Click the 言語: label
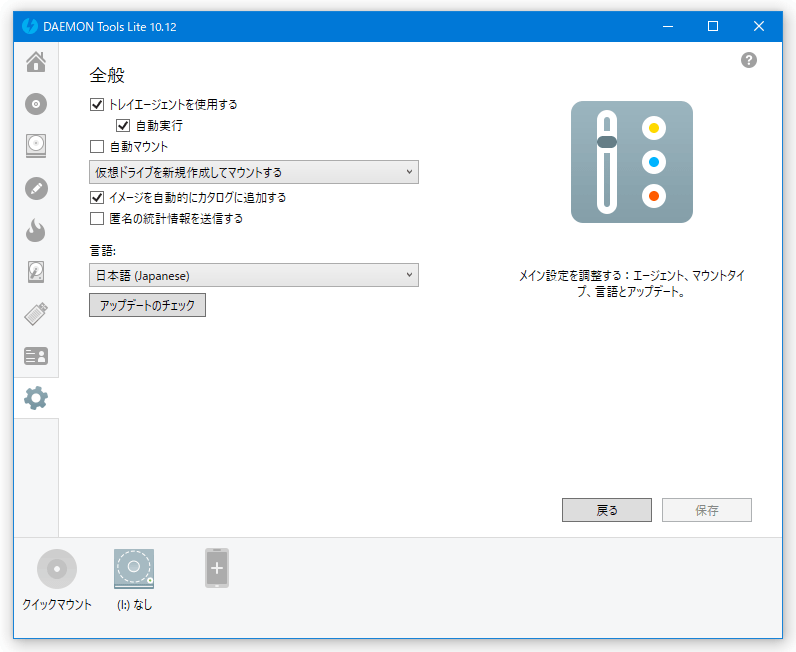 tap(103, 250)
